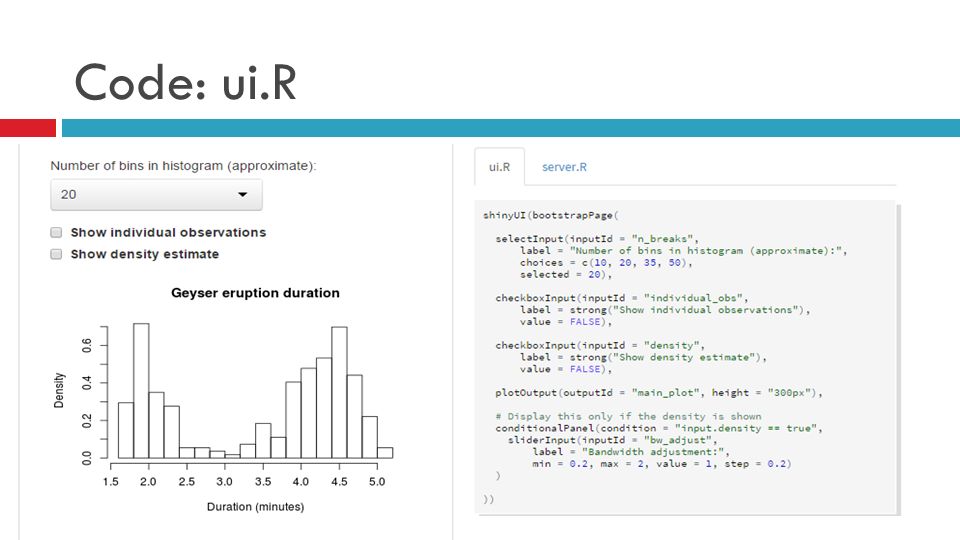The width and height of the screenshot is (960, 540).
Task: Click the min = 0.2, max = 2 code line
Action: coord(662,464)
